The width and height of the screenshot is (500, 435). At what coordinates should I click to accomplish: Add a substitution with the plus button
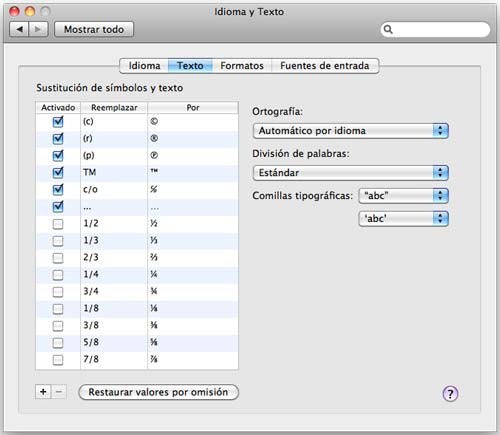tap(43, 392)
